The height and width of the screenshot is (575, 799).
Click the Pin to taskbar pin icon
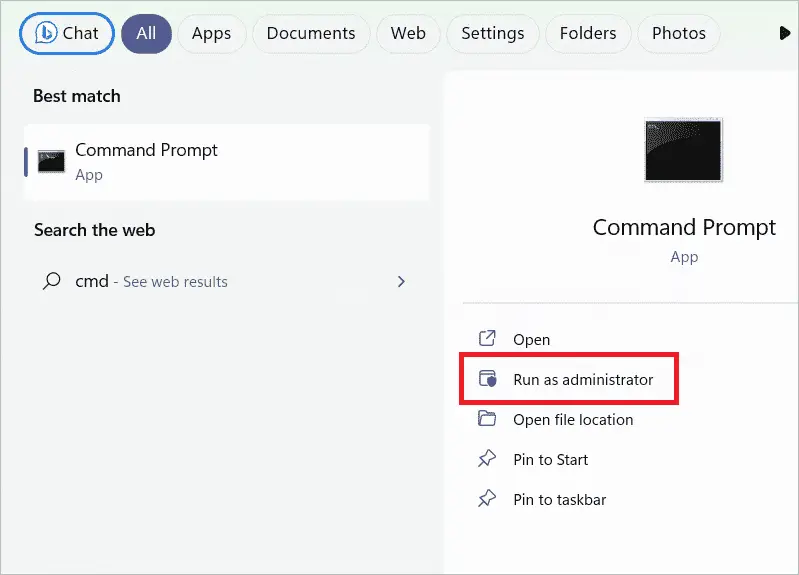pyautogui.click(x=487, y=498)
